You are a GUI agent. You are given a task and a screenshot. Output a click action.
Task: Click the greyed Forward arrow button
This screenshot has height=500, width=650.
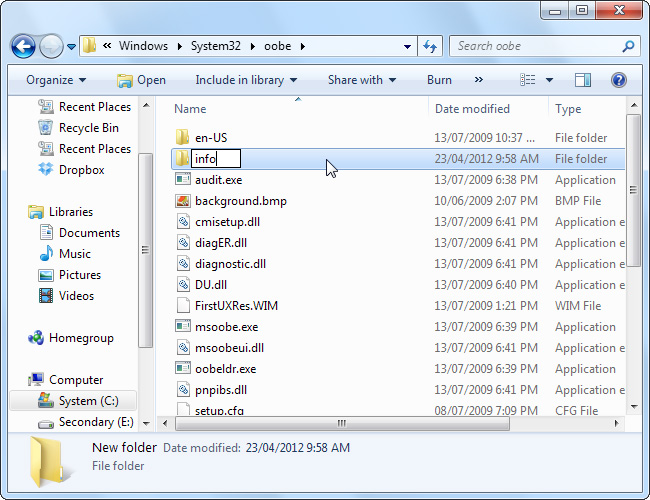(51, 46)
